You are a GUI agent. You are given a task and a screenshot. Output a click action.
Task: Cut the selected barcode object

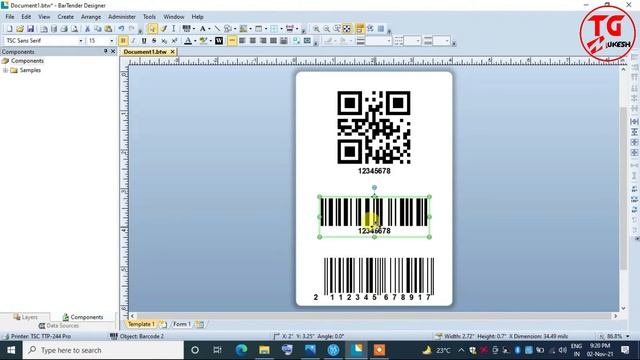click(x=87, y=29)
